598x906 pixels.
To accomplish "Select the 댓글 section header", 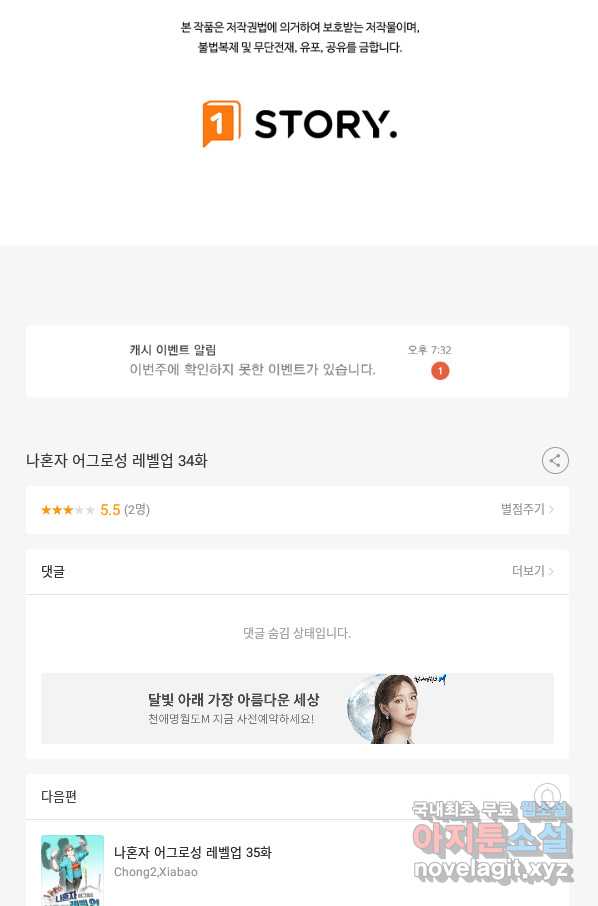I will (53, 571).
